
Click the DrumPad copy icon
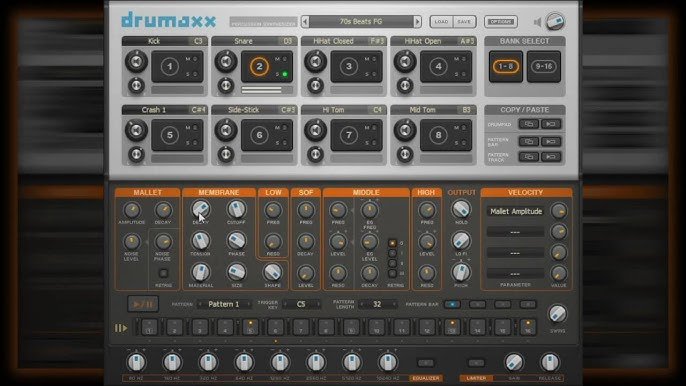pos(528,124)
